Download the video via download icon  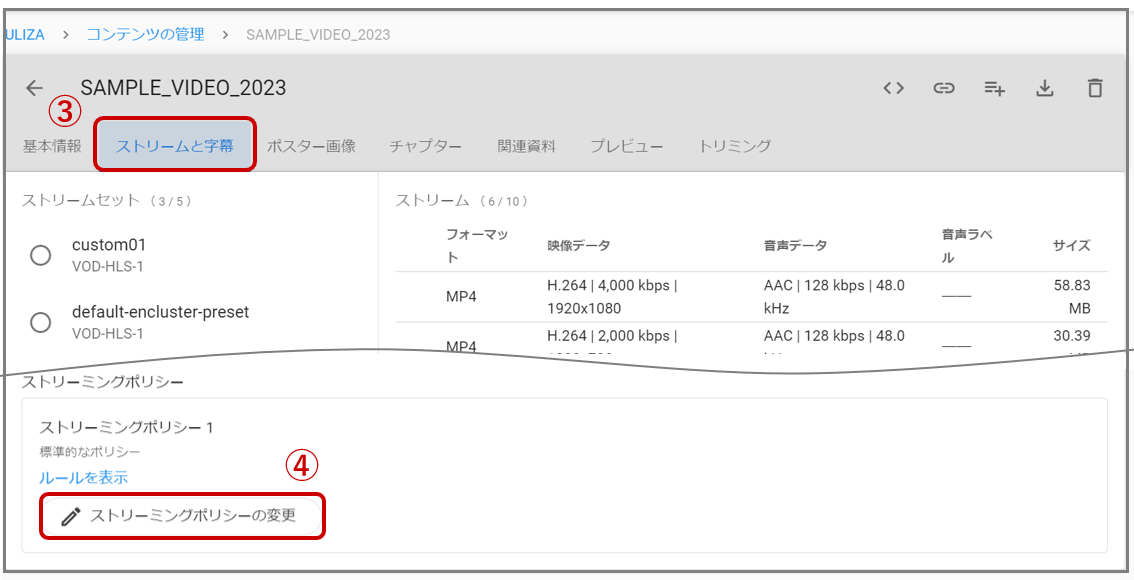tap(1044, 88)
